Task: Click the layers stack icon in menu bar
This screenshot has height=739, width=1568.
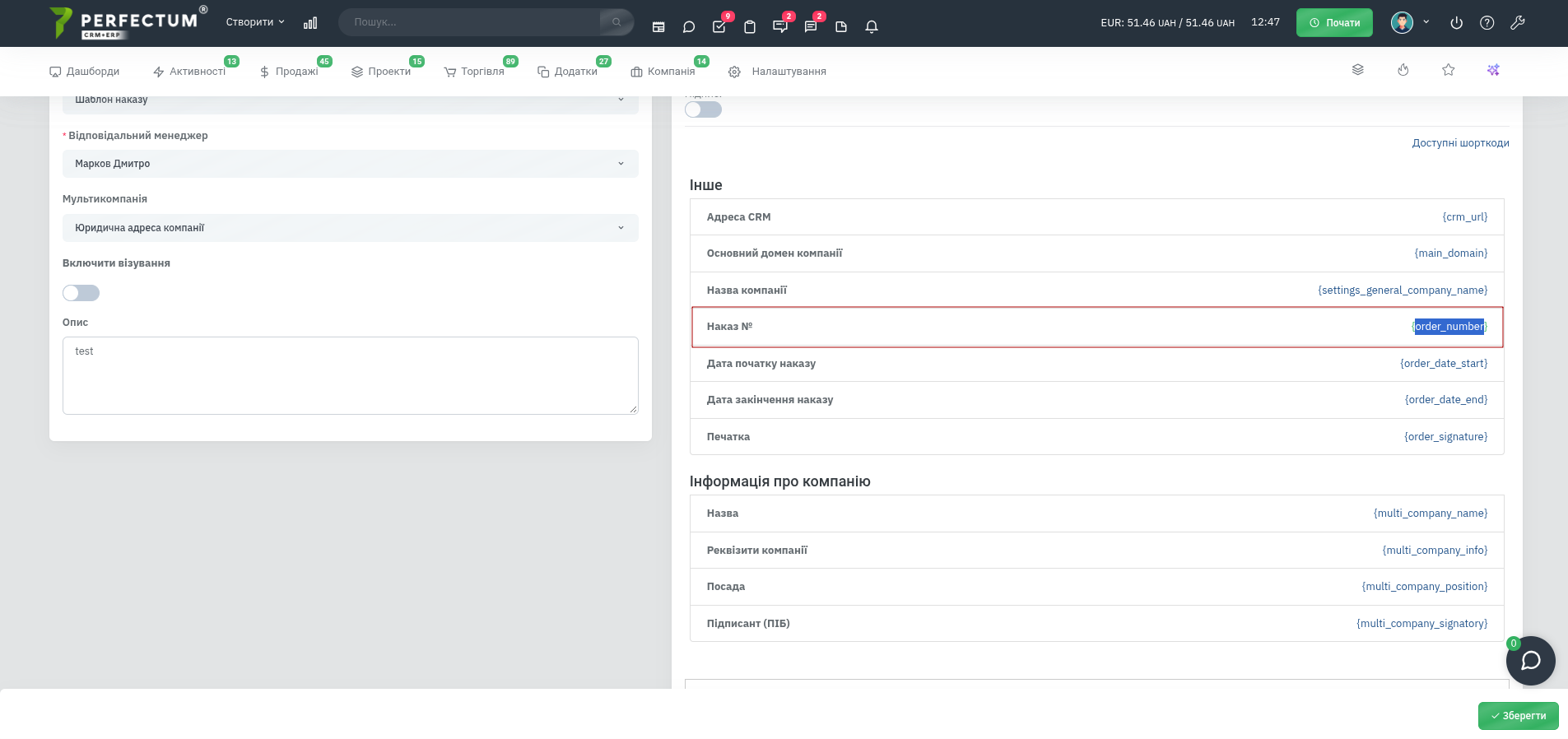Action: click(1358, 70)
